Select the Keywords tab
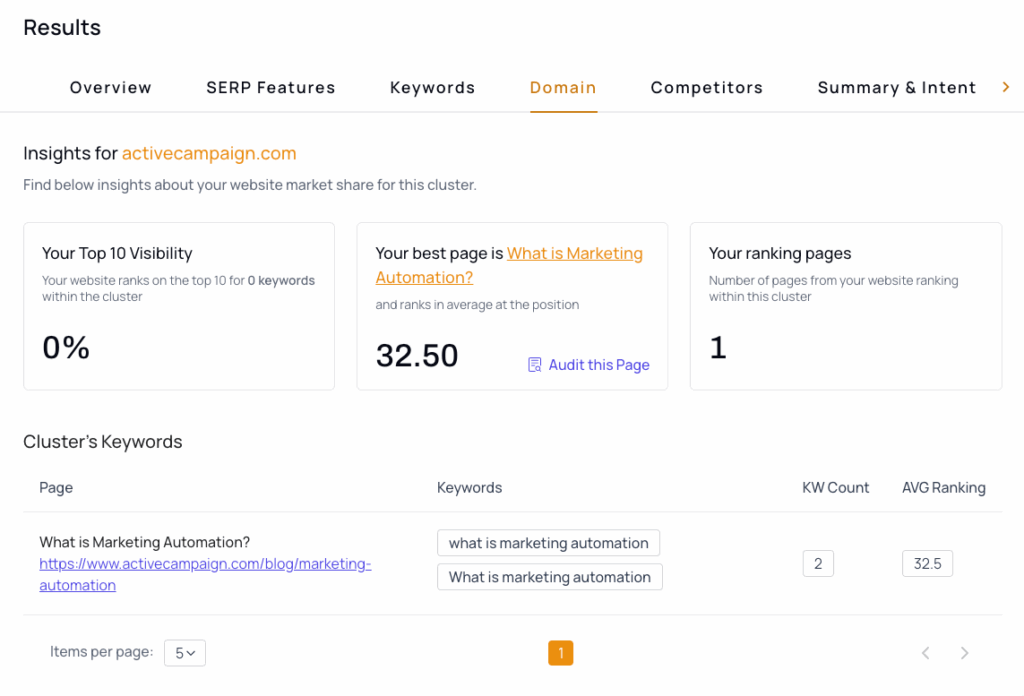 [x=432, y=88]
